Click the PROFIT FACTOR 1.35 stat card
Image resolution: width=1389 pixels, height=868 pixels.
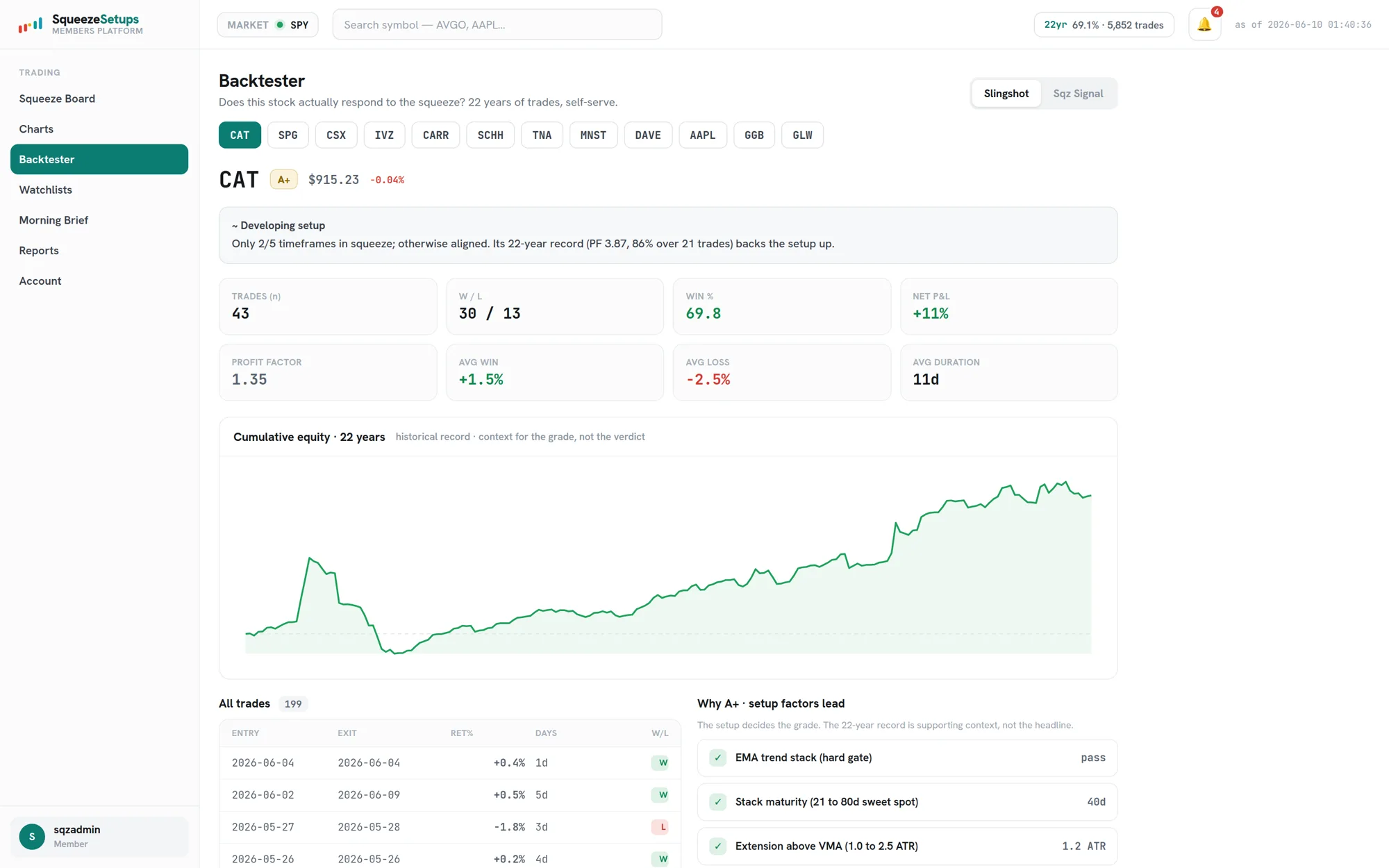click(x=328, y=372)
